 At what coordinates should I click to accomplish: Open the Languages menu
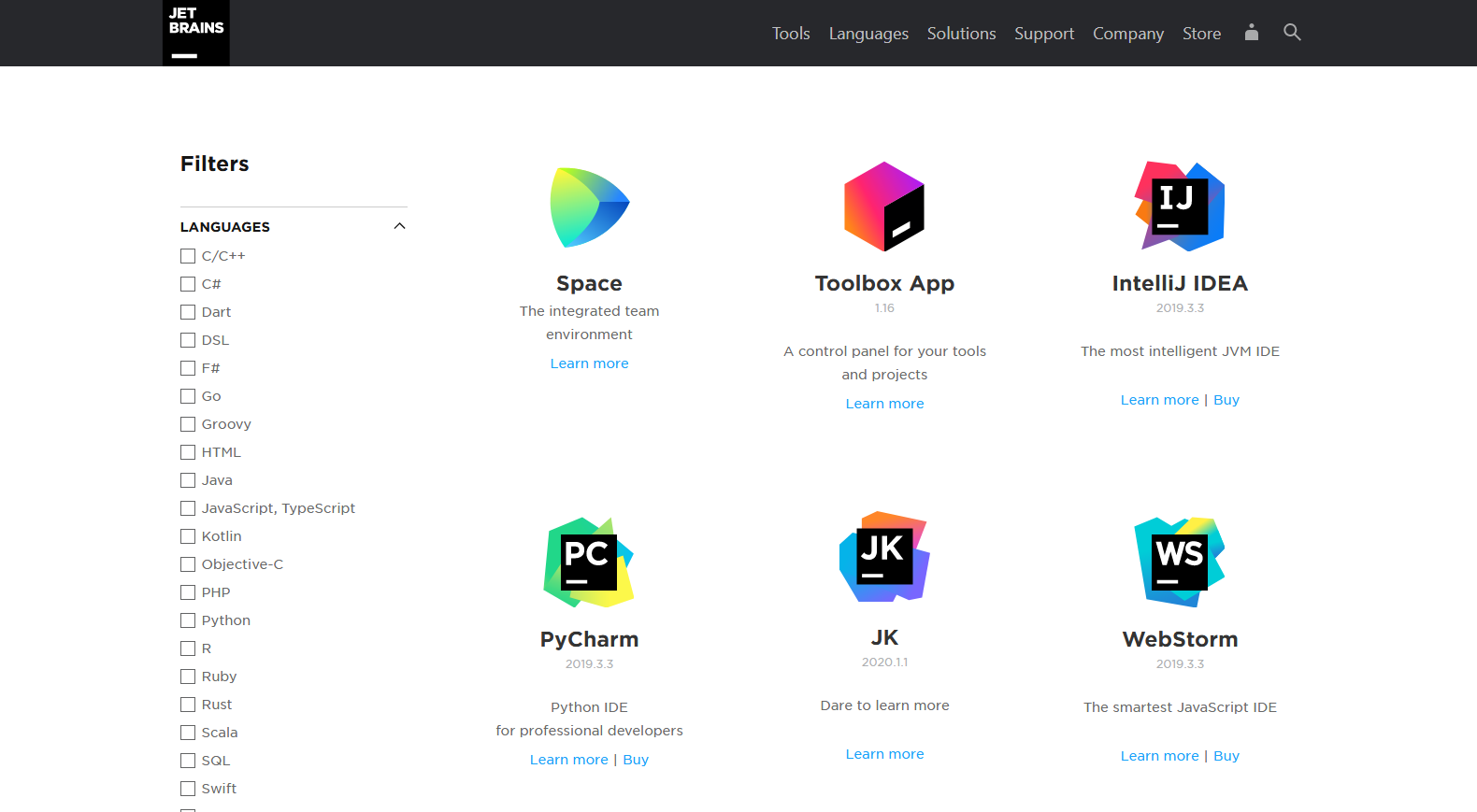[x=868, y=34]
